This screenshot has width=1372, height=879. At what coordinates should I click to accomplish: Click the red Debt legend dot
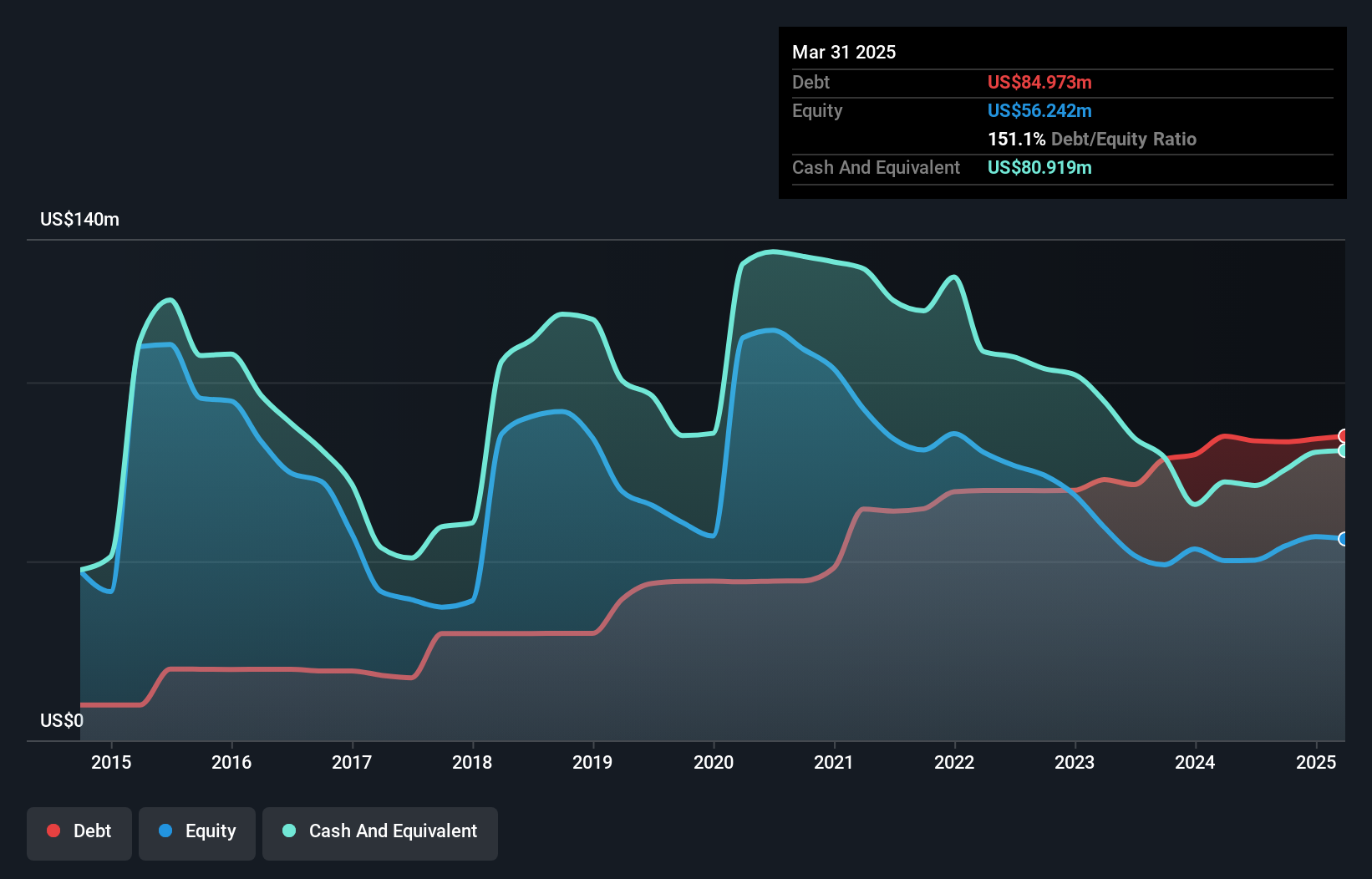[x=53, y=831]
